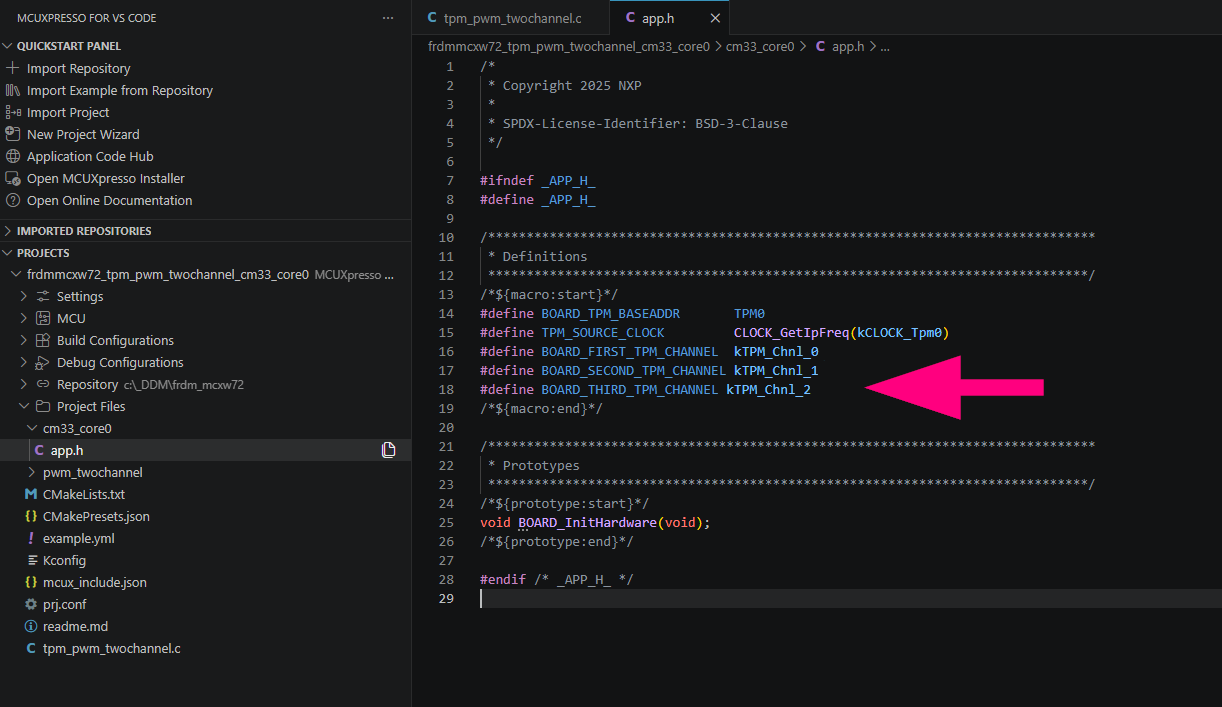Select the app.h editor tab
The height and width of the screenshot is (707, 1222).
(x=668, y=18)
